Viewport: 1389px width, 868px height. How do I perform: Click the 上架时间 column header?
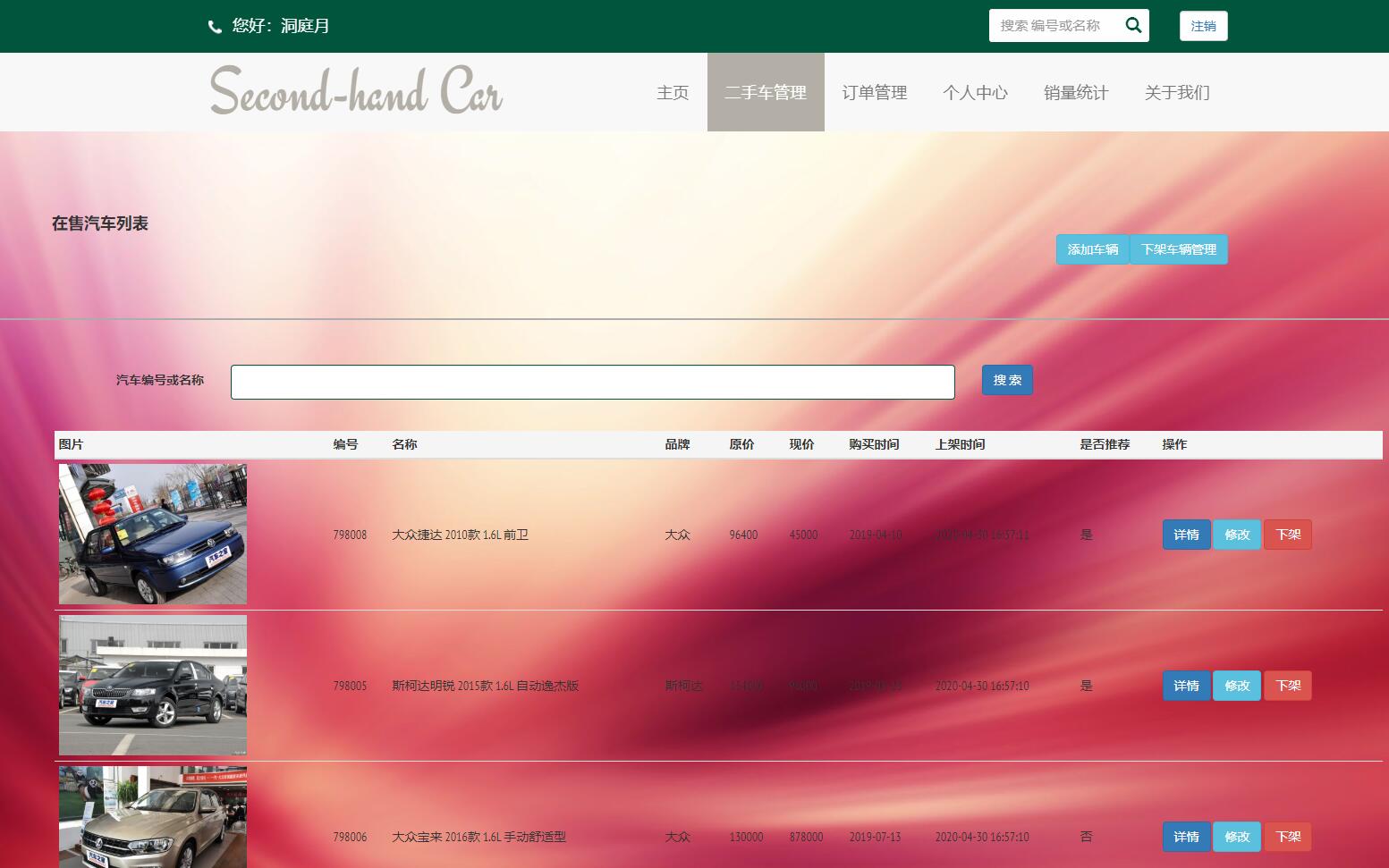pos(960,444)
